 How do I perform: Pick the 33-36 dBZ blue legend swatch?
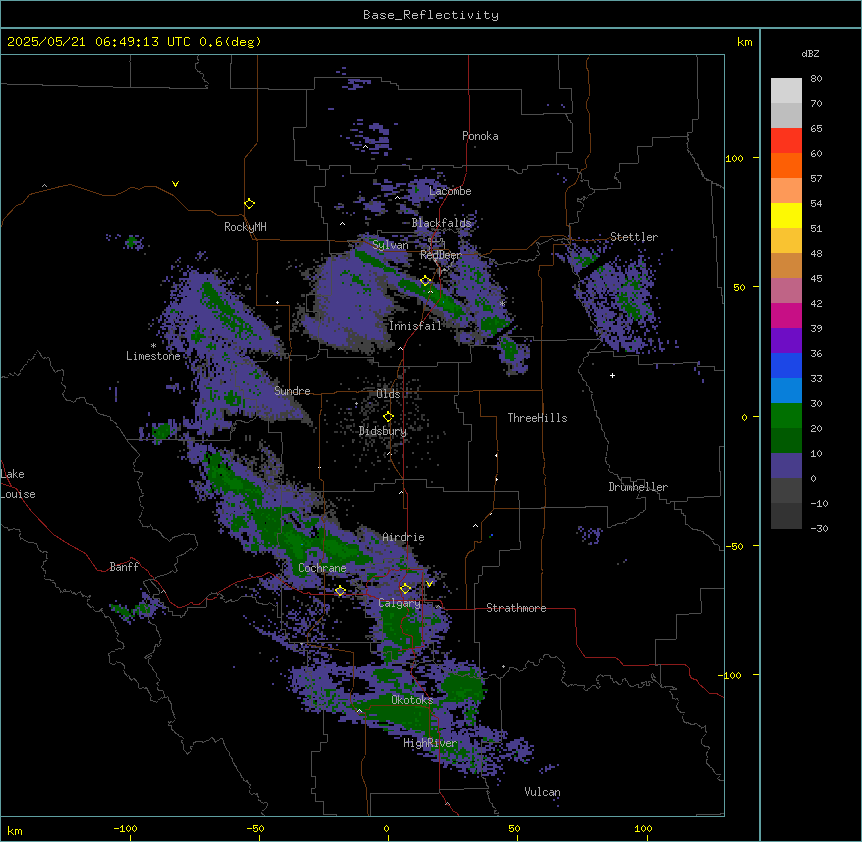click(x=786, y=365)
